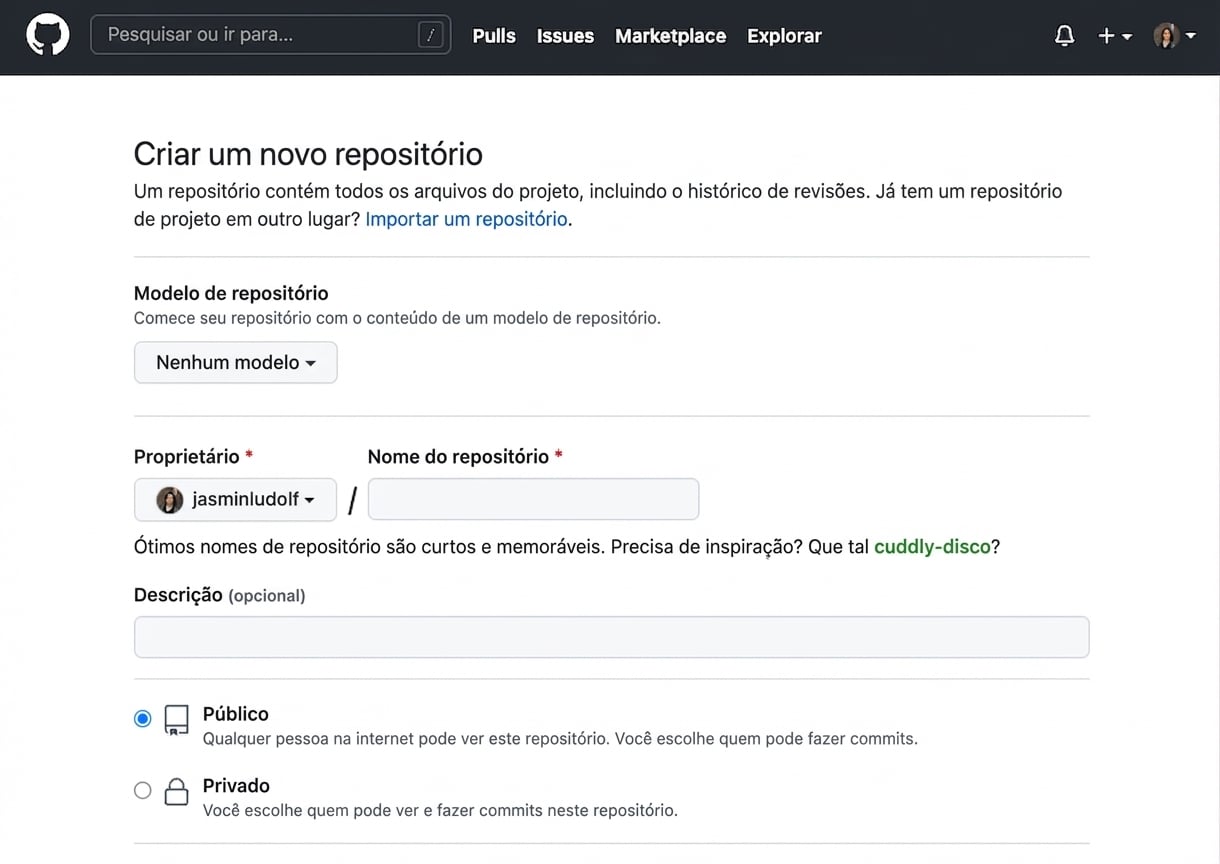Open the user avatar menu in header
1220x864 pixels.
point(1174,36)
